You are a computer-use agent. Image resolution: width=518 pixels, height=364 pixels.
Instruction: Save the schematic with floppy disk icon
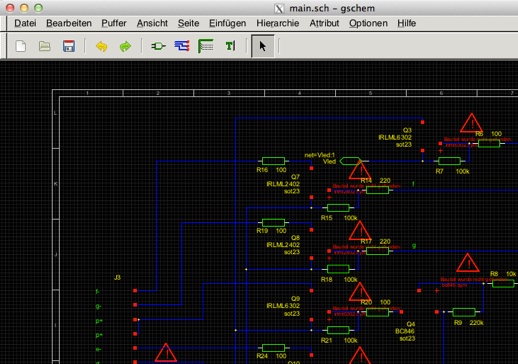pos(69,46)
